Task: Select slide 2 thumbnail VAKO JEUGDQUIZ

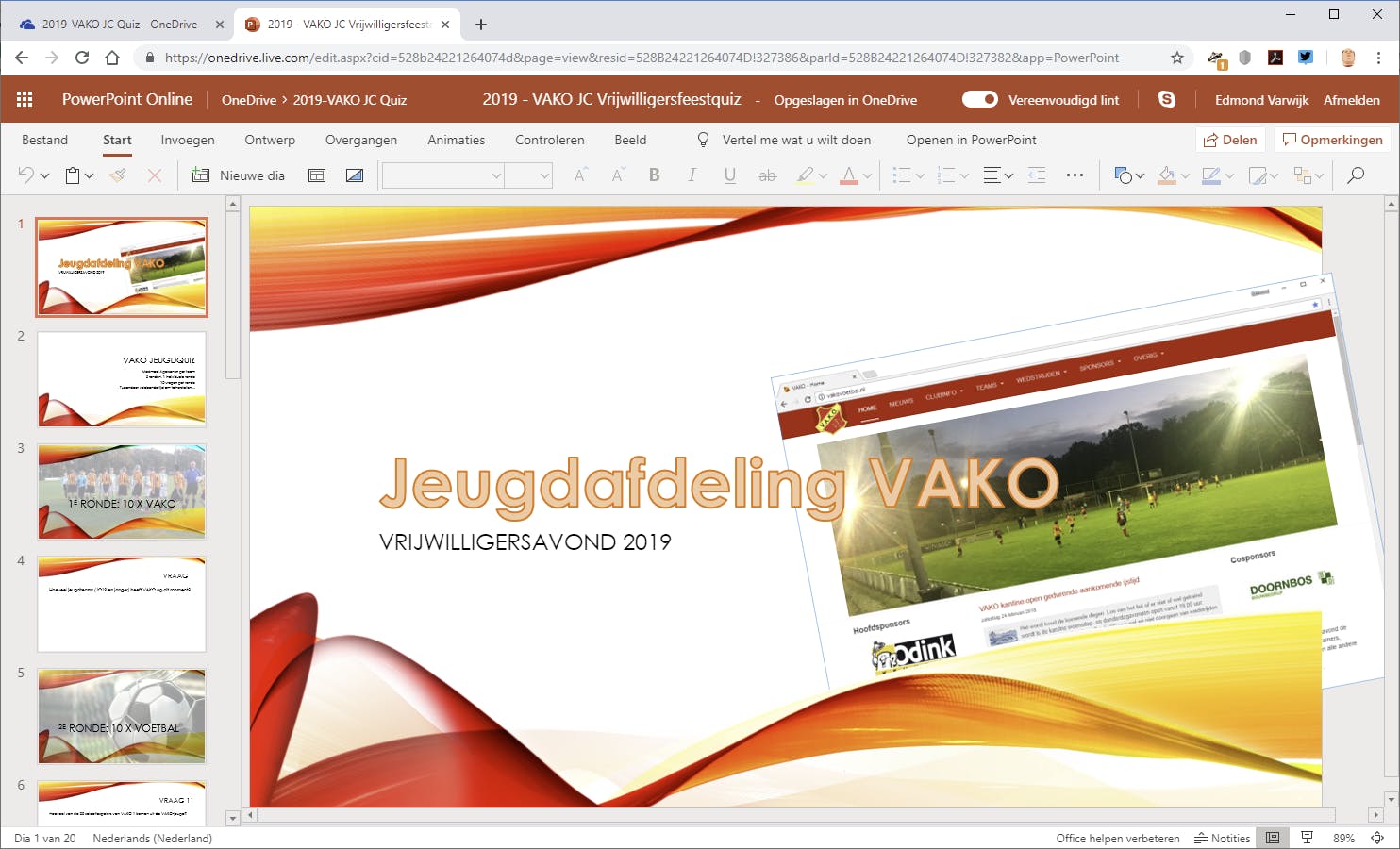Action: click(122, 379)
